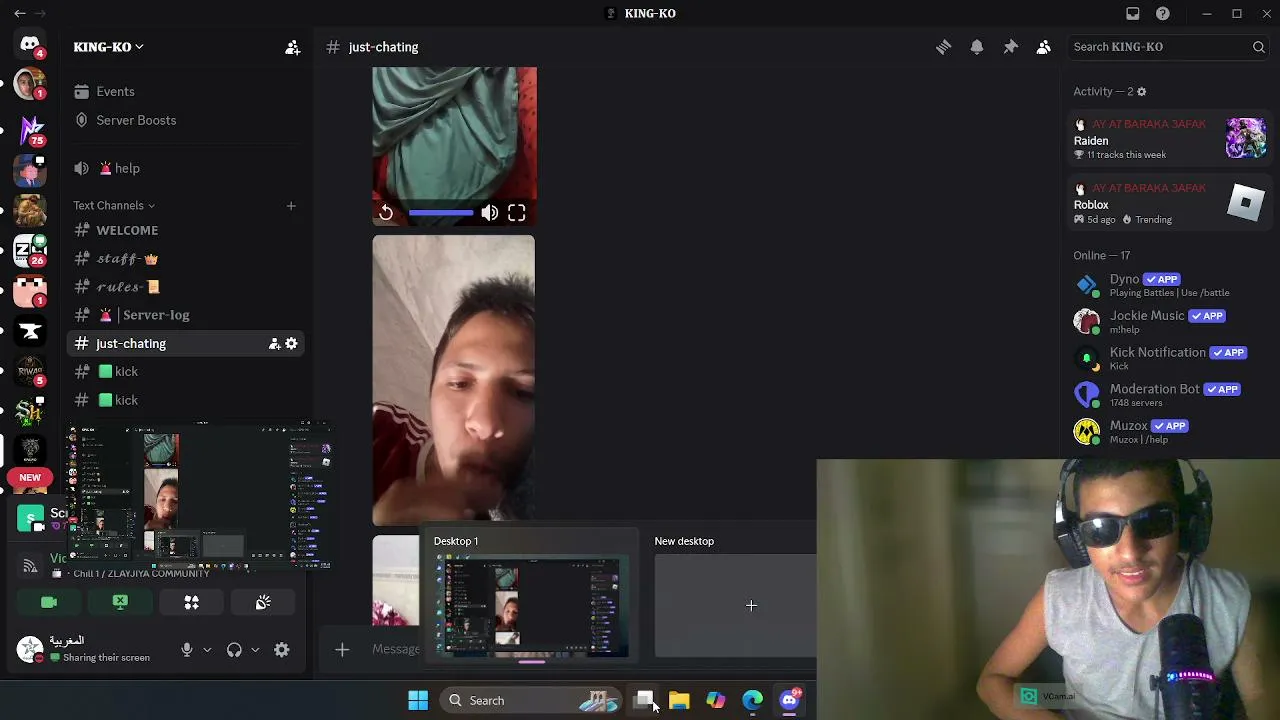Open notification settings bell icon
This screenshot has height=720, width=1280.
click(x=977, y=47)
